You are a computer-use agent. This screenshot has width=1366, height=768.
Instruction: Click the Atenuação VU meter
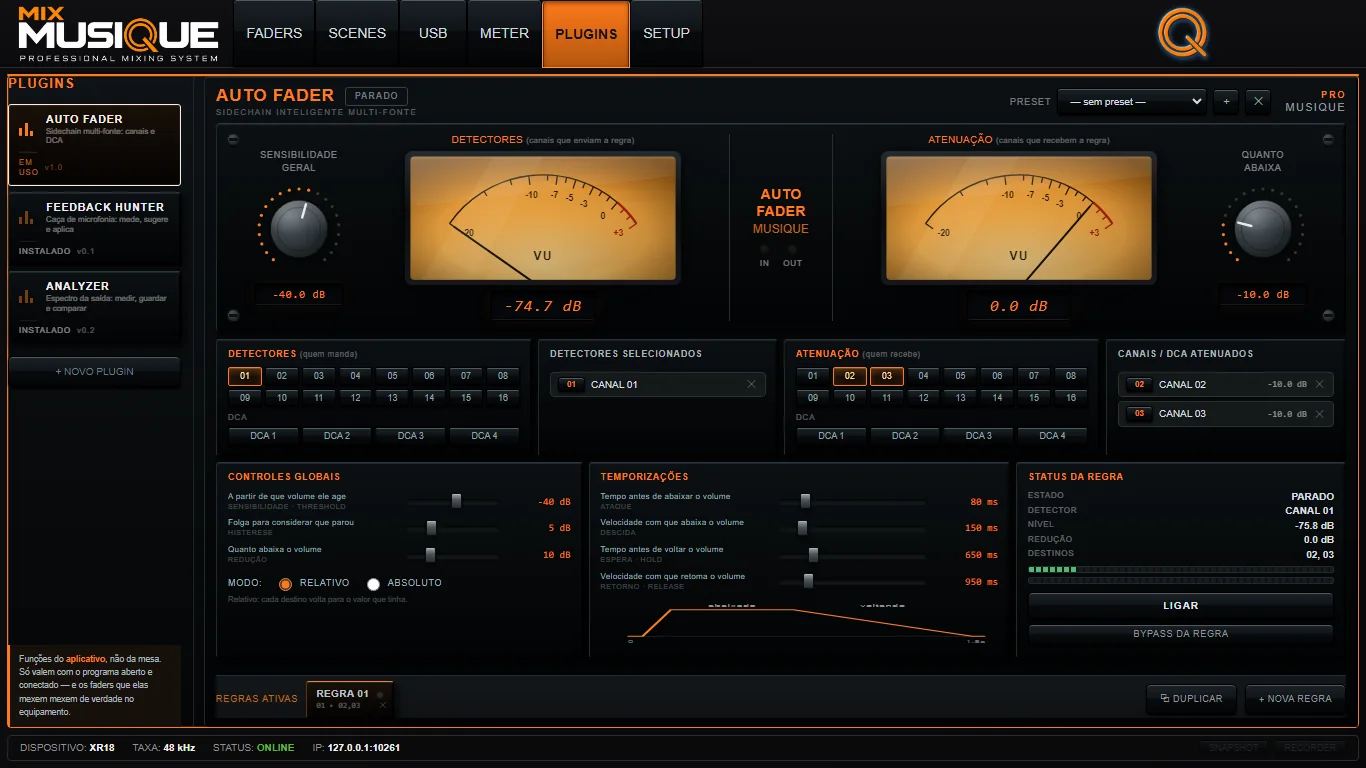click(1019, 217)
